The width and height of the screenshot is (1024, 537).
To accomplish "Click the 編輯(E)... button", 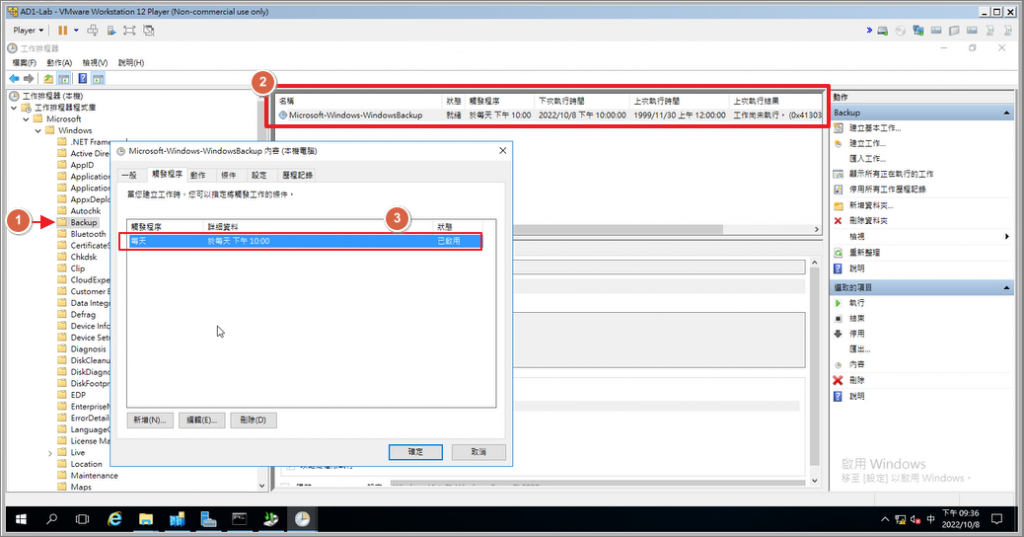I will point(202,420).
